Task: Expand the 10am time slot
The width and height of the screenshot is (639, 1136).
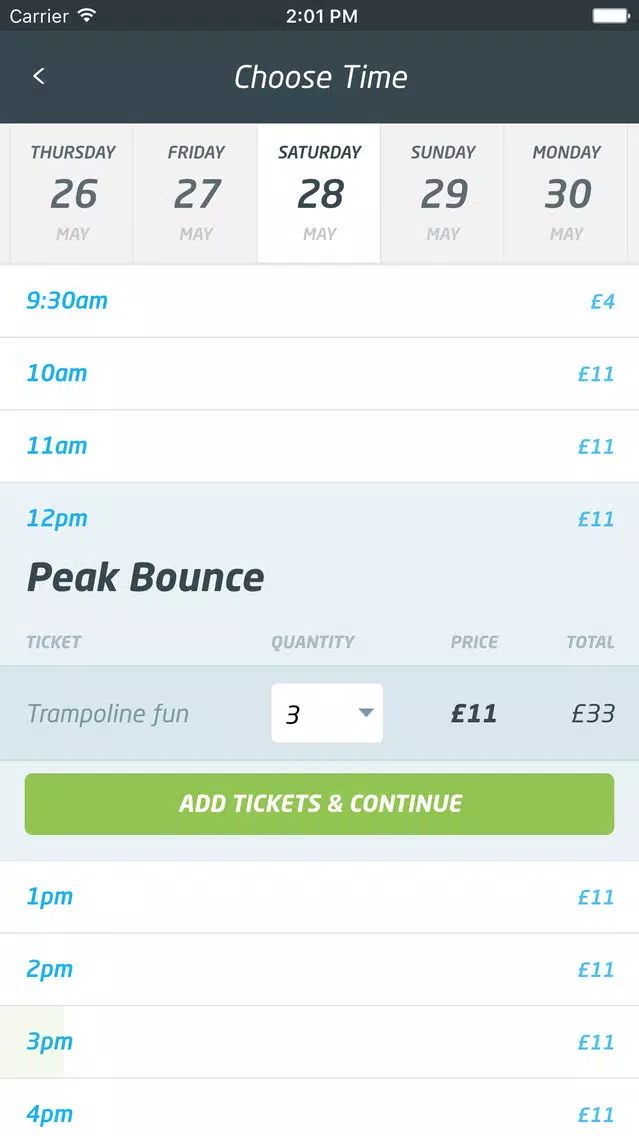Action: (320, 374)
